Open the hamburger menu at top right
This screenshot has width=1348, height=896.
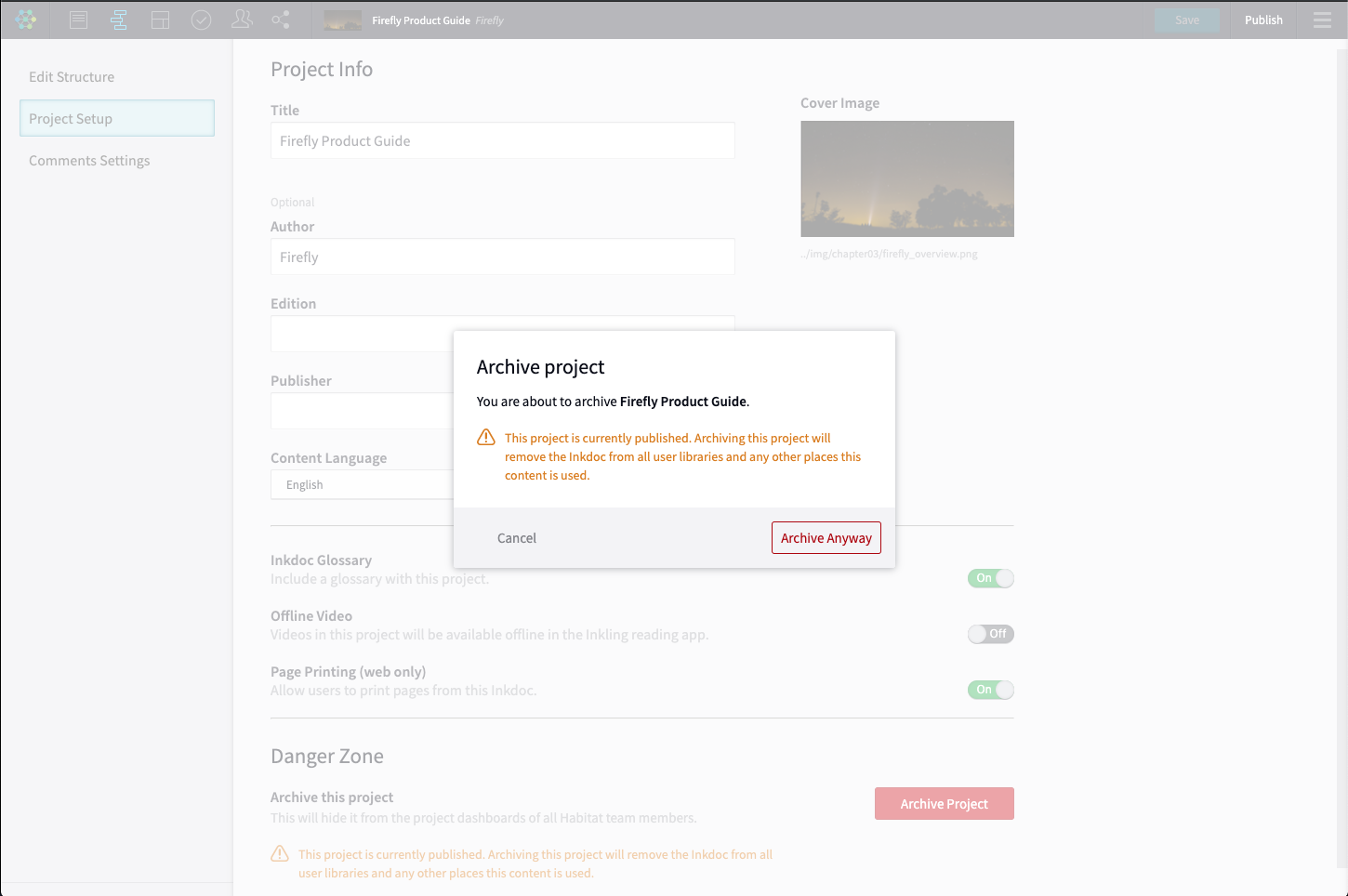click(1322, 20)
